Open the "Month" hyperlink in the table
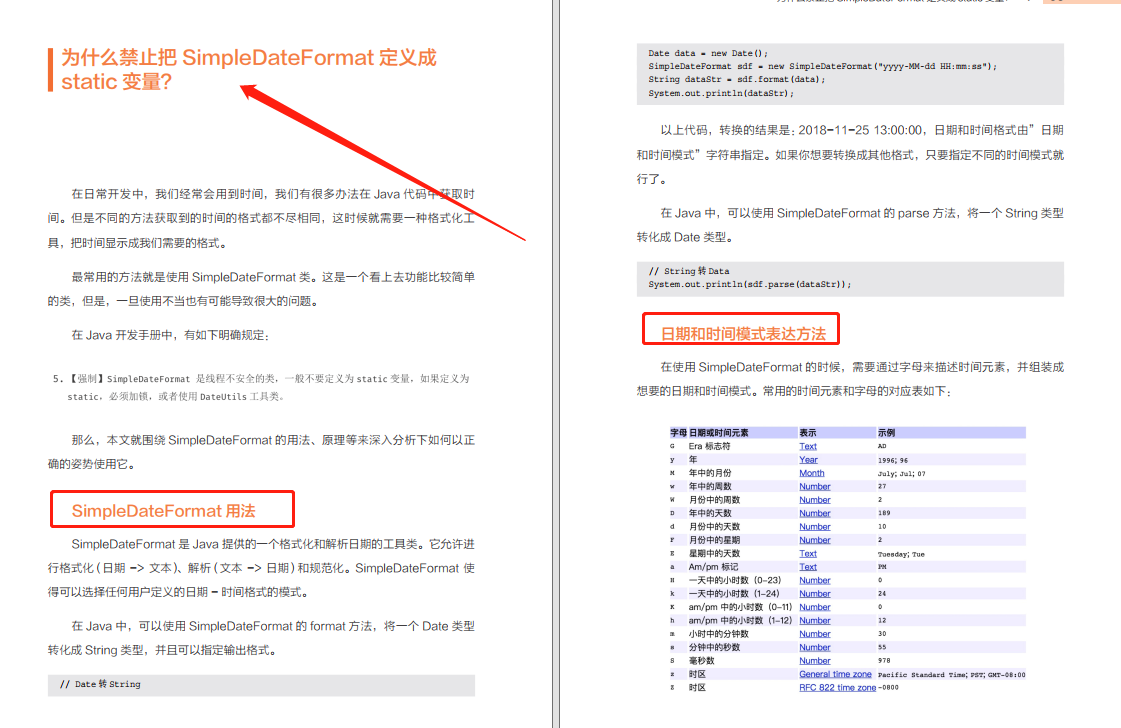The image size is (1121, 728). point(811,472)
